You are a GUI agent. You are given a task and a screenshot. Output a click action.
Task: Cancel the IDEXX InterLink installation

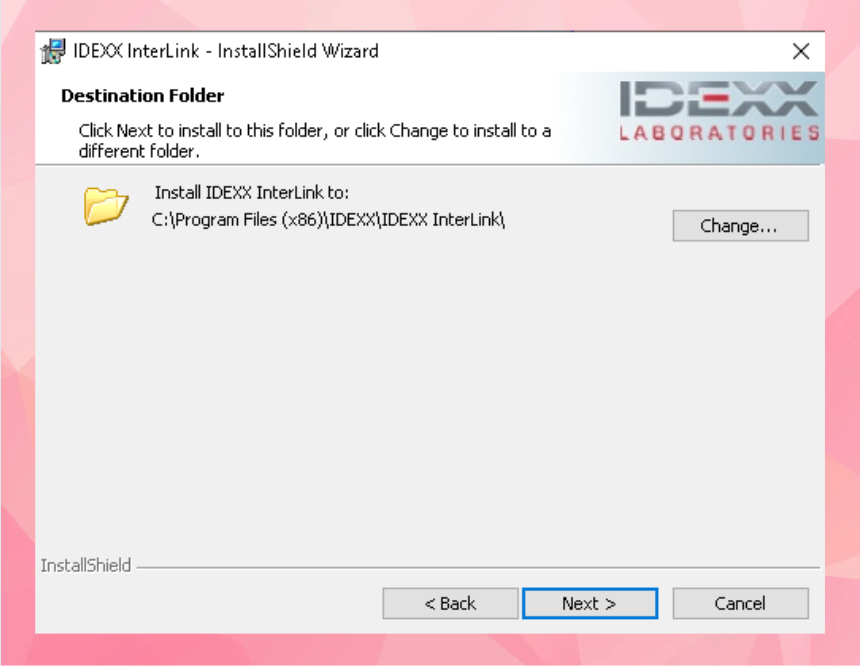[740, 603]
